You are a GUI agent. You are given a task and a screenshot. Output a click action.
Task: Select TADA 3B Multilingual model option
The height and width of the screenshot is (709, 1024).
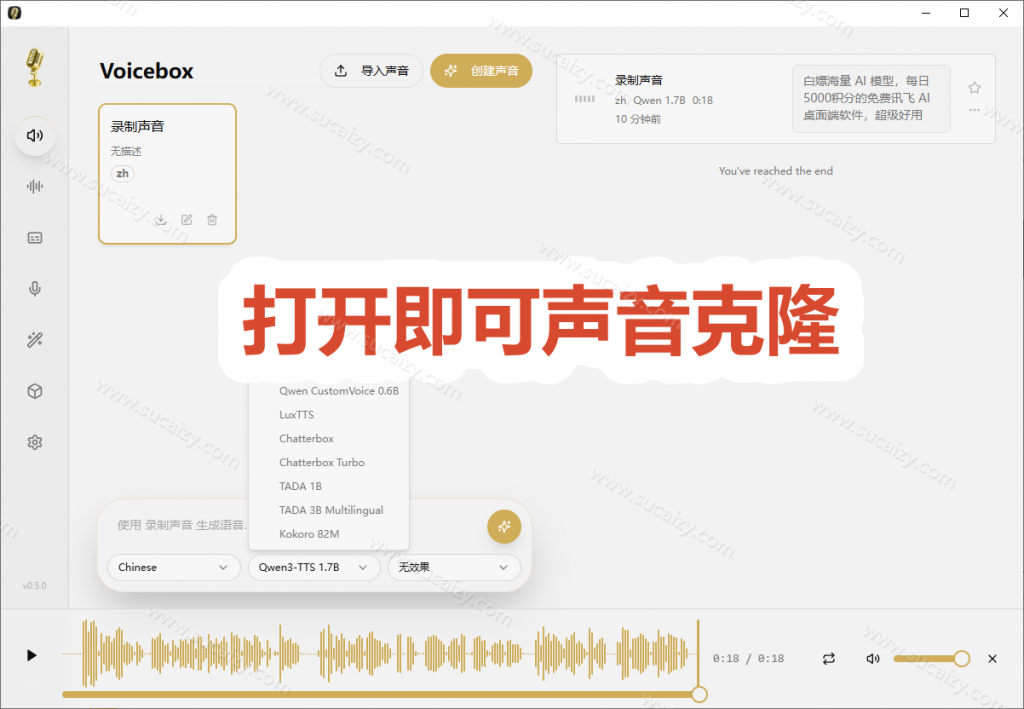tap(329, 510)
